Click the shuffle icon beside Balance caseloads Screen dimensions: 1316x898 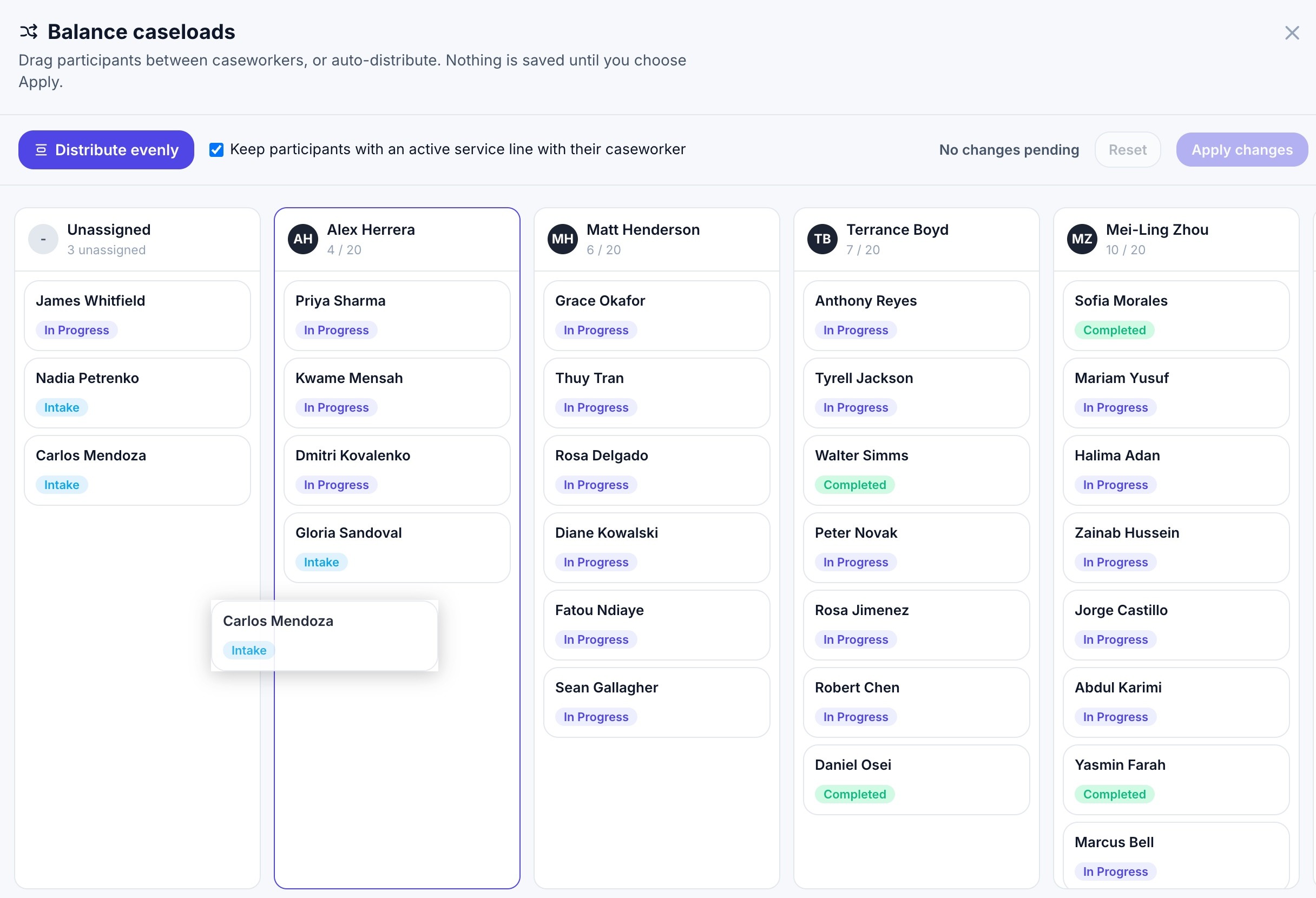click(28, 32)
